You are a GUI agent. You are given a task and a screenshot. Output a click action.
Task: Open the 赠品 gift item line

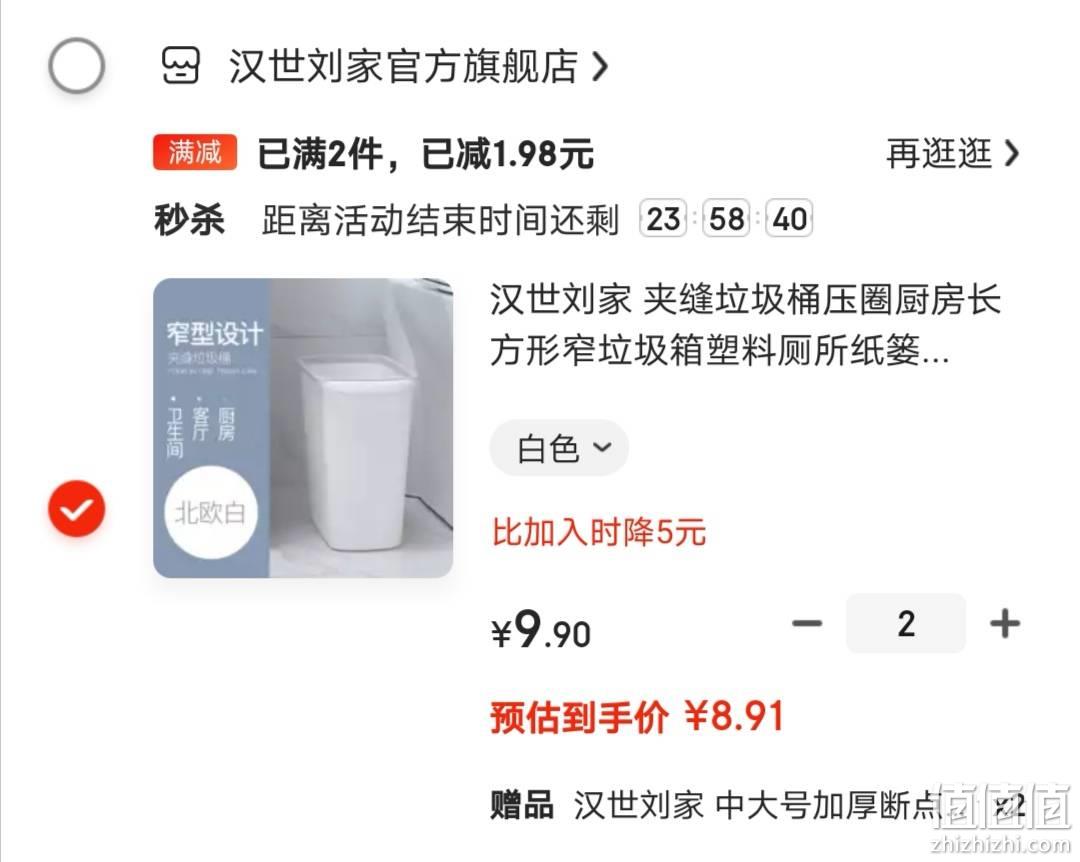pos(757,805)
